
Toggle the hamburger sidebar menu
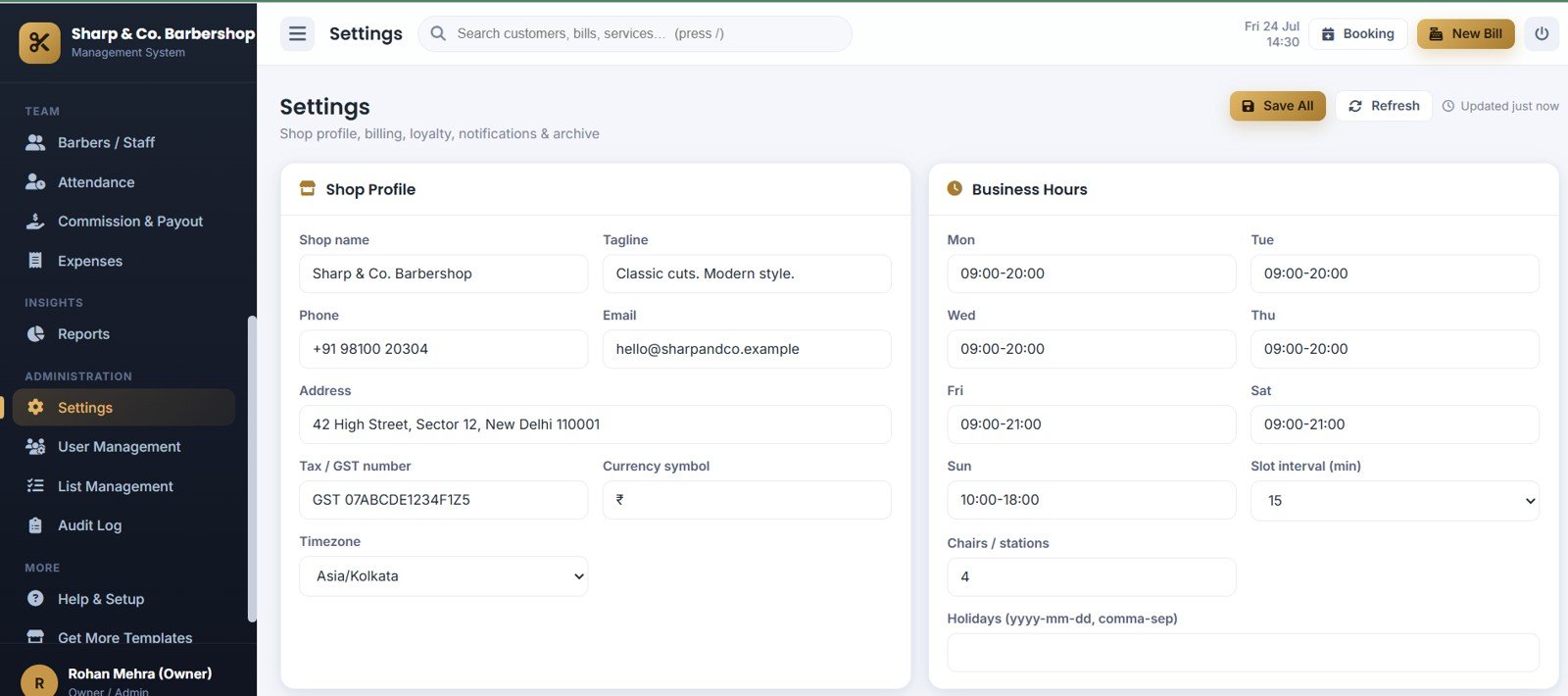298,33
